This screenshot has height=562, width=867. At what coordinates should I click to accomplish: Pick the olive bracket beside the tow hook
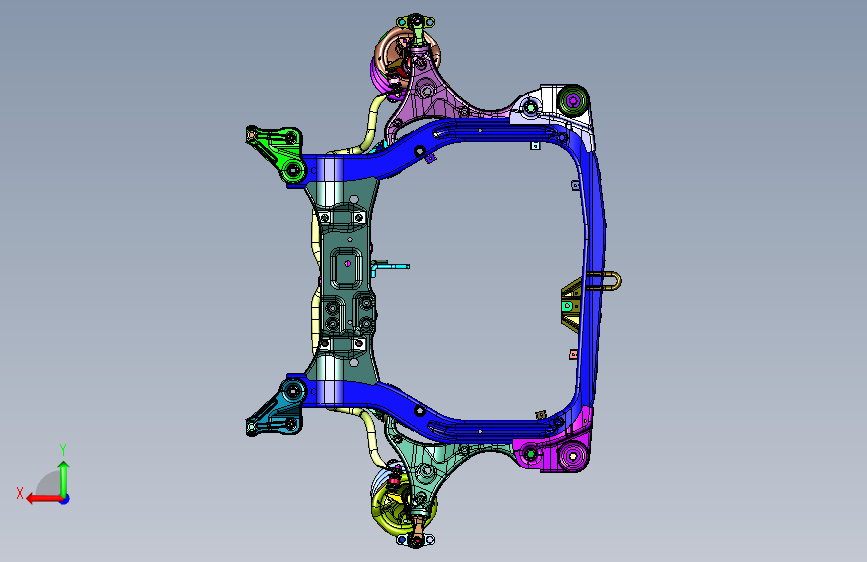point(571,304)
